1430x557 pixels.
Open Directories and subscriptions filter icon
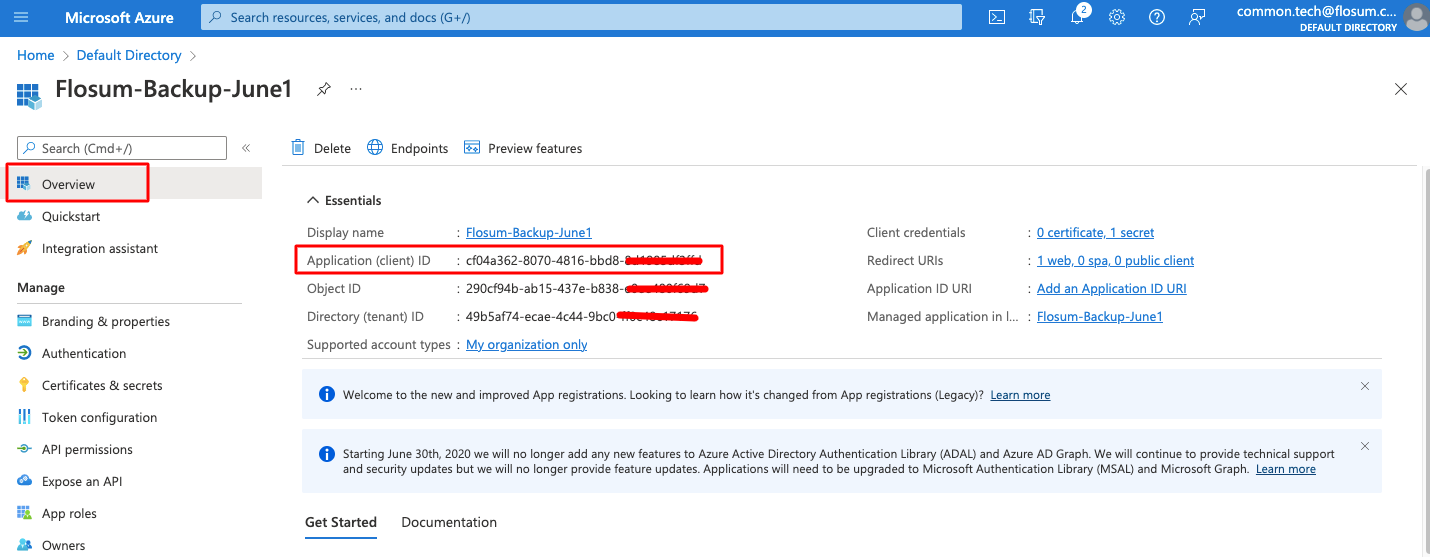(x=1037, y=17)
